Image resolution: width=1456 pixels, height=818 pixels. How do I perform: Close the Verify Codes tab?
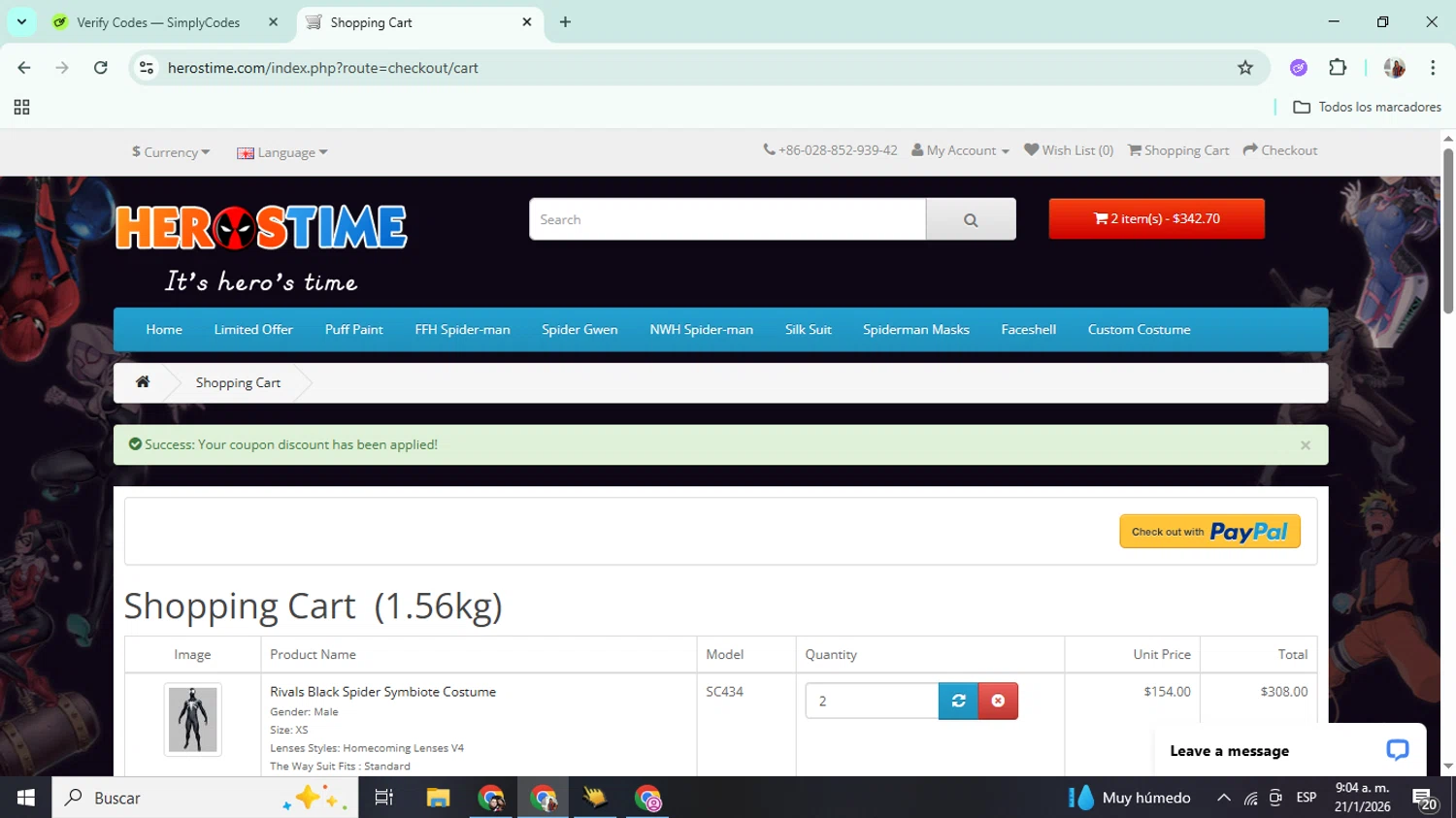point(273,21)
